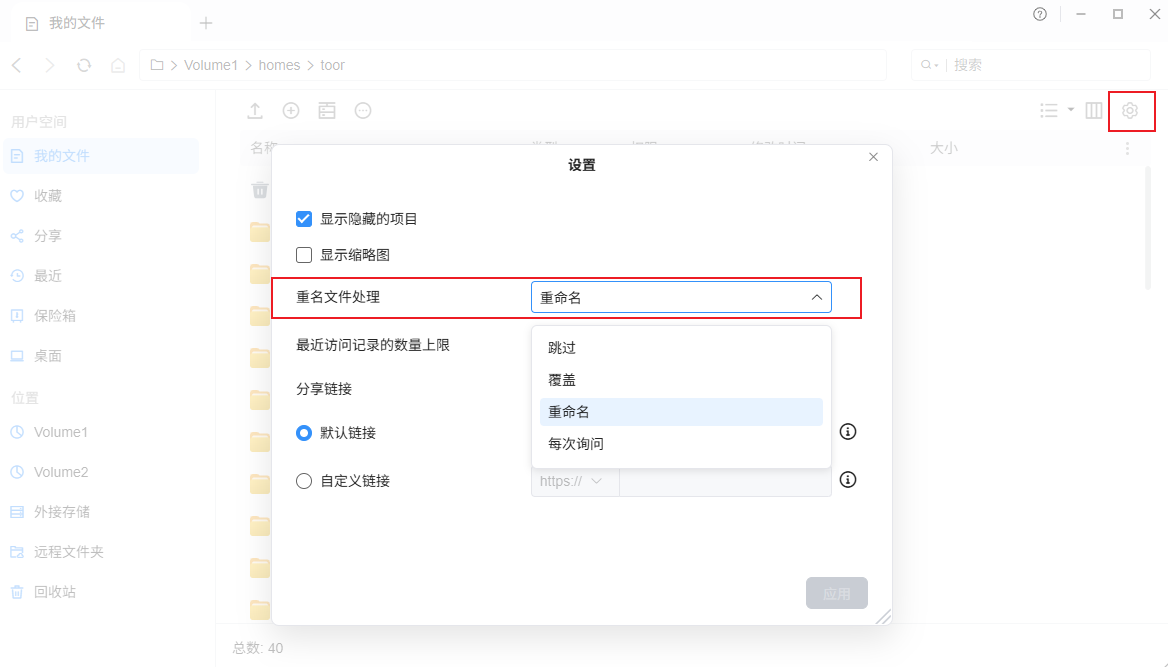
Task: Open 保险箱 in the sidebar
Action: 101,316
